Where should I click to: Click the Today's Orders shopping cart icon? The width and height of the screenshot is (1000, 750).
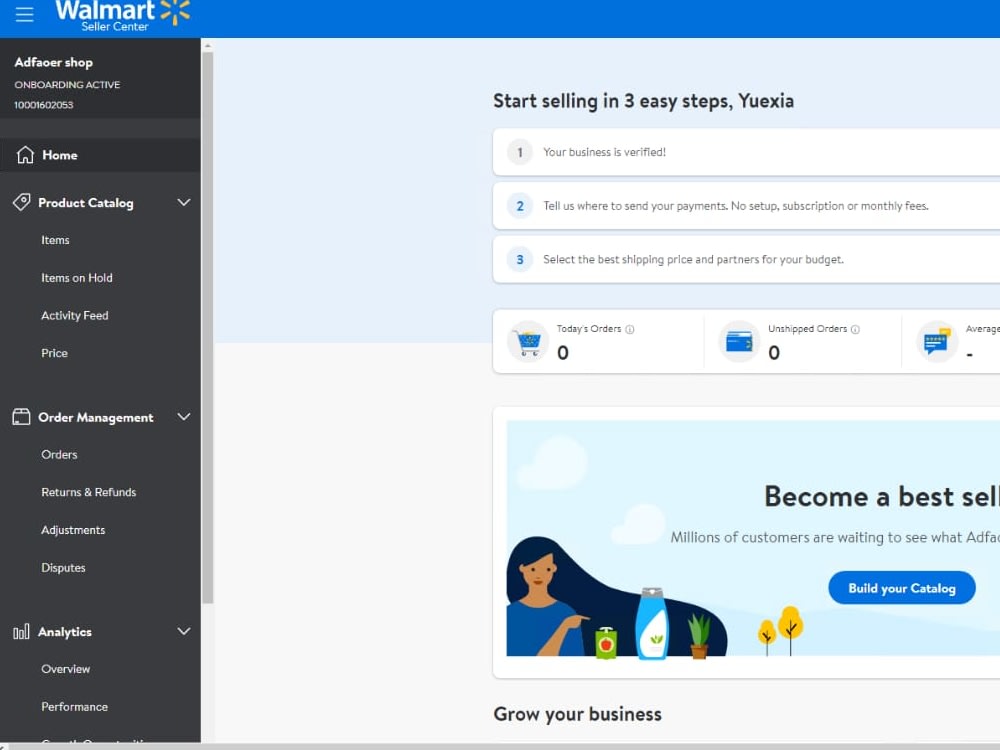(528, 342)
